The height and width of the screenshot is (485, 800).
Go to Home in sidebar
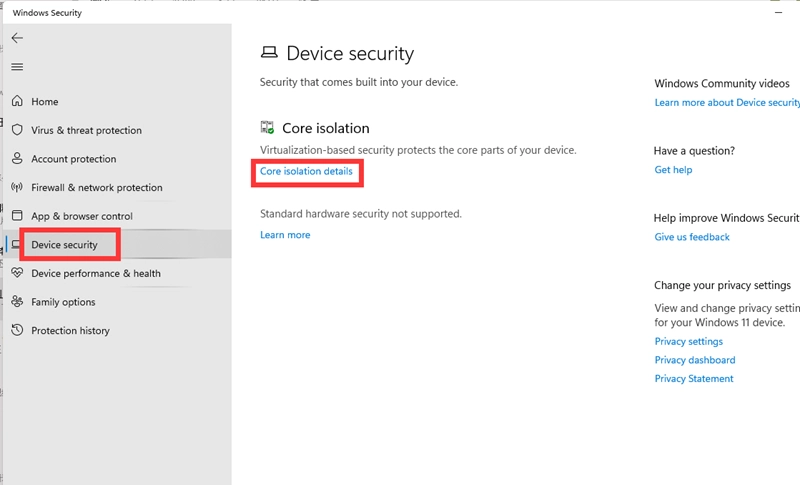[45, 101]
